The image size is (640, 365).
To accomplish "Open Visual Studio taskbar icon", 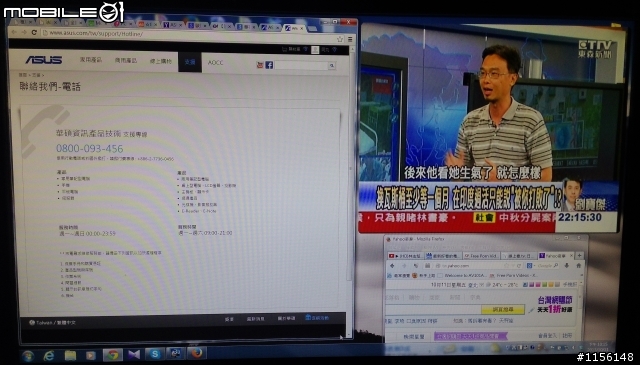I will [x=134, y=354].
